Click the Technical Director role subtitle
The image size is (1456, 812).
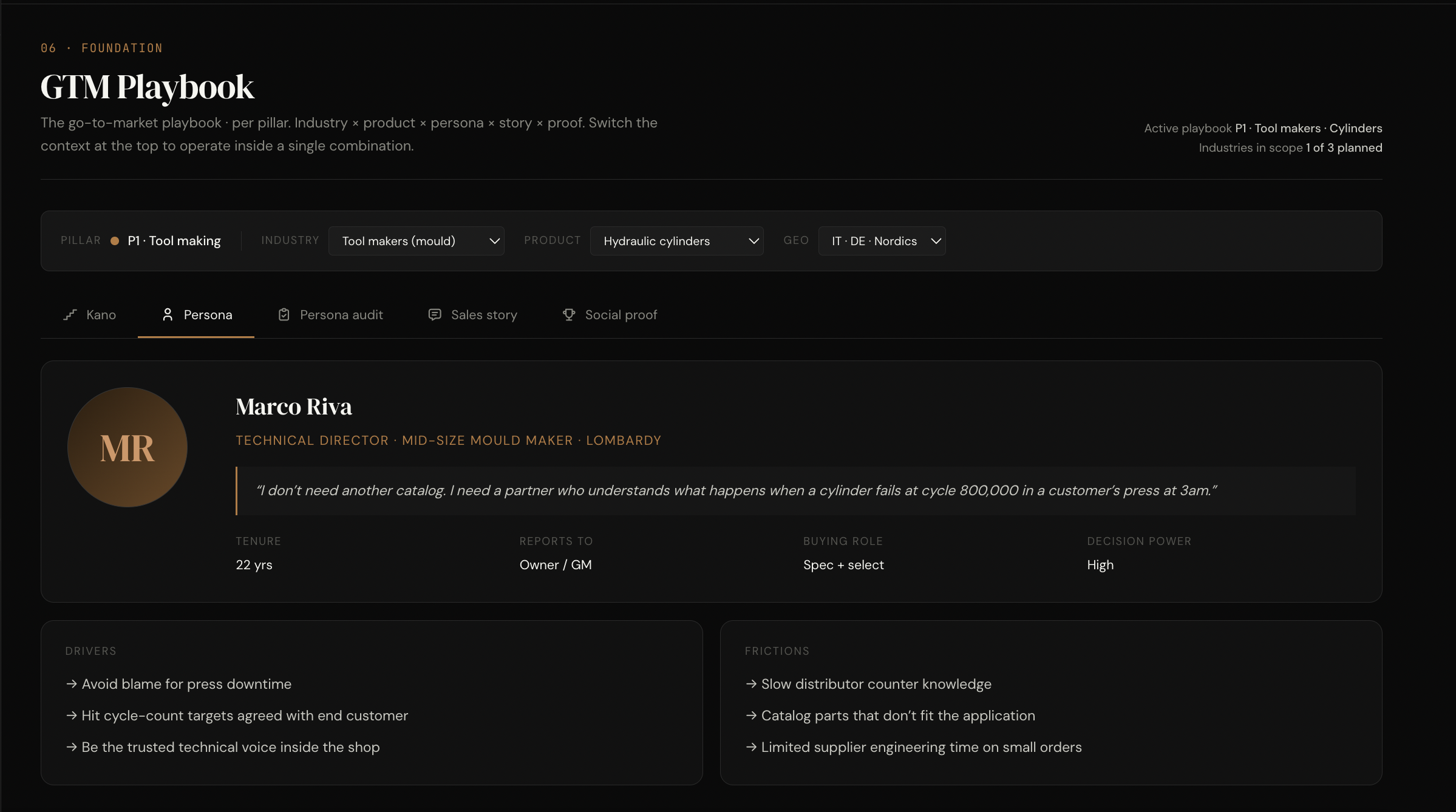[448, 441]
